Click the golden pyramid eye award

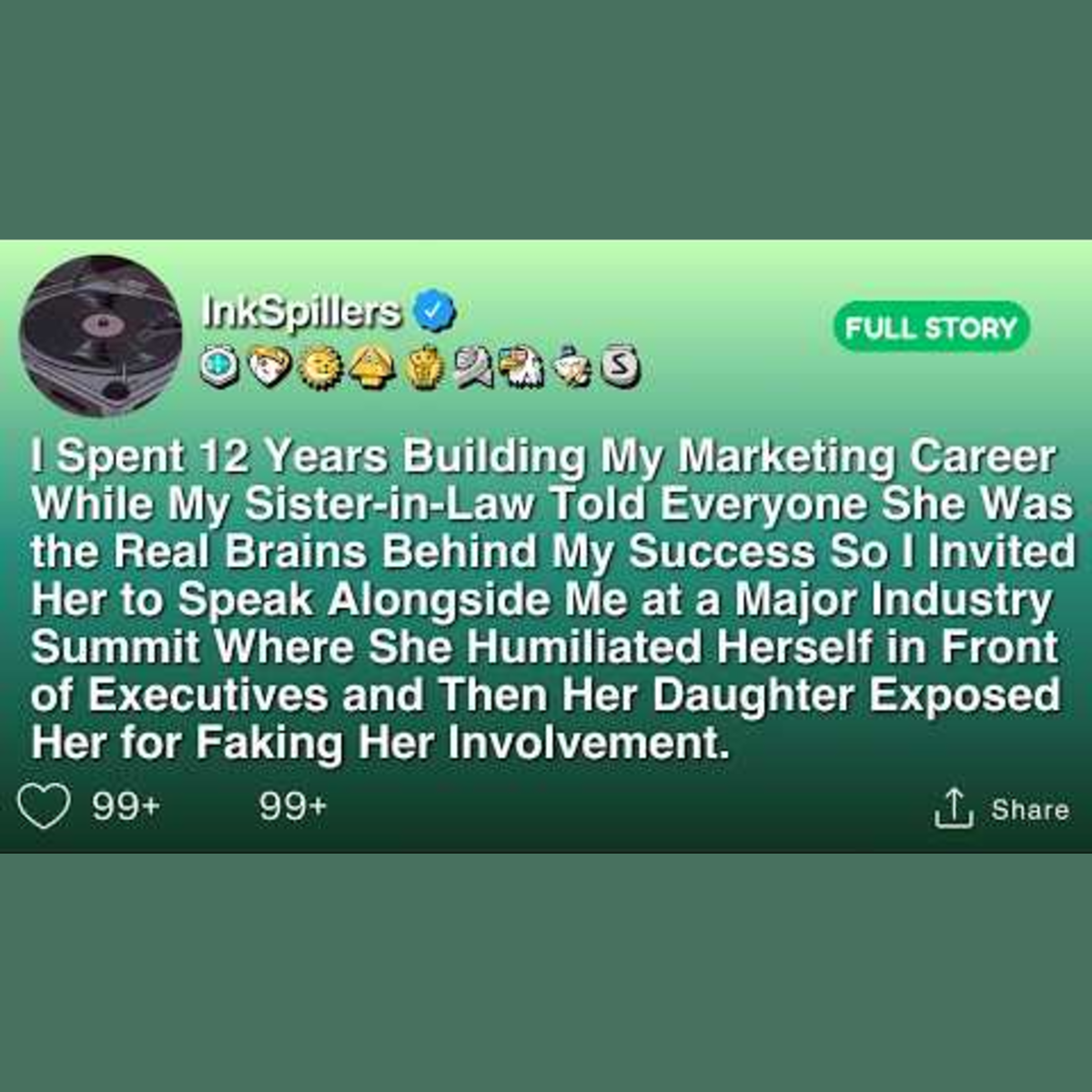point(369,368)
